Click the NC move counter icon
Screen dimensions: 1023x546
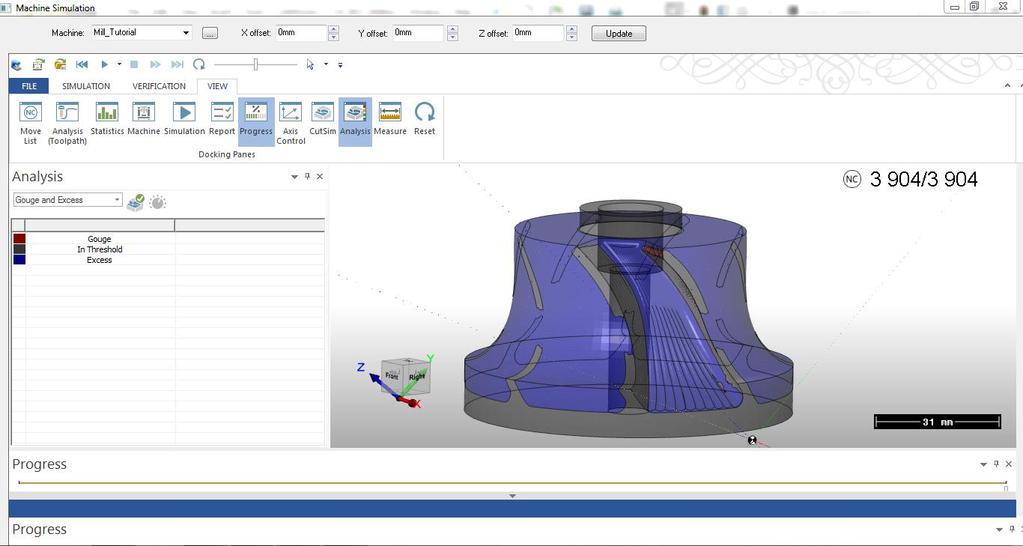852,179
